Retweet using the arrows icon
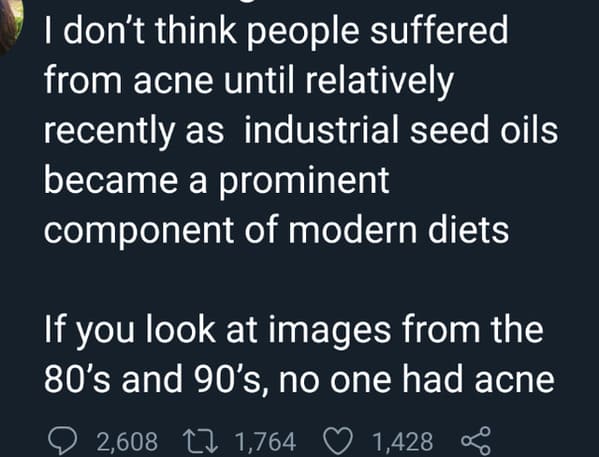 coord(200,442)
